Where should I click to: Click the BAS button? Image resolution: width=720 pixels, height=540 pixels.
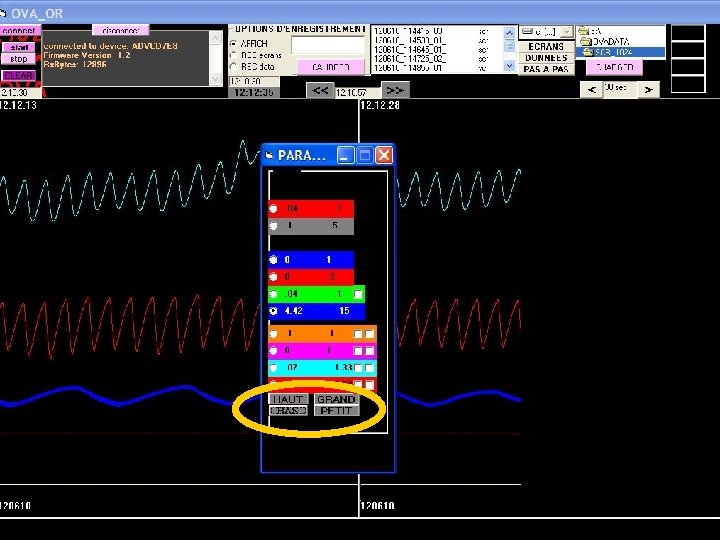pyautogui.click(x=288, y=411)
